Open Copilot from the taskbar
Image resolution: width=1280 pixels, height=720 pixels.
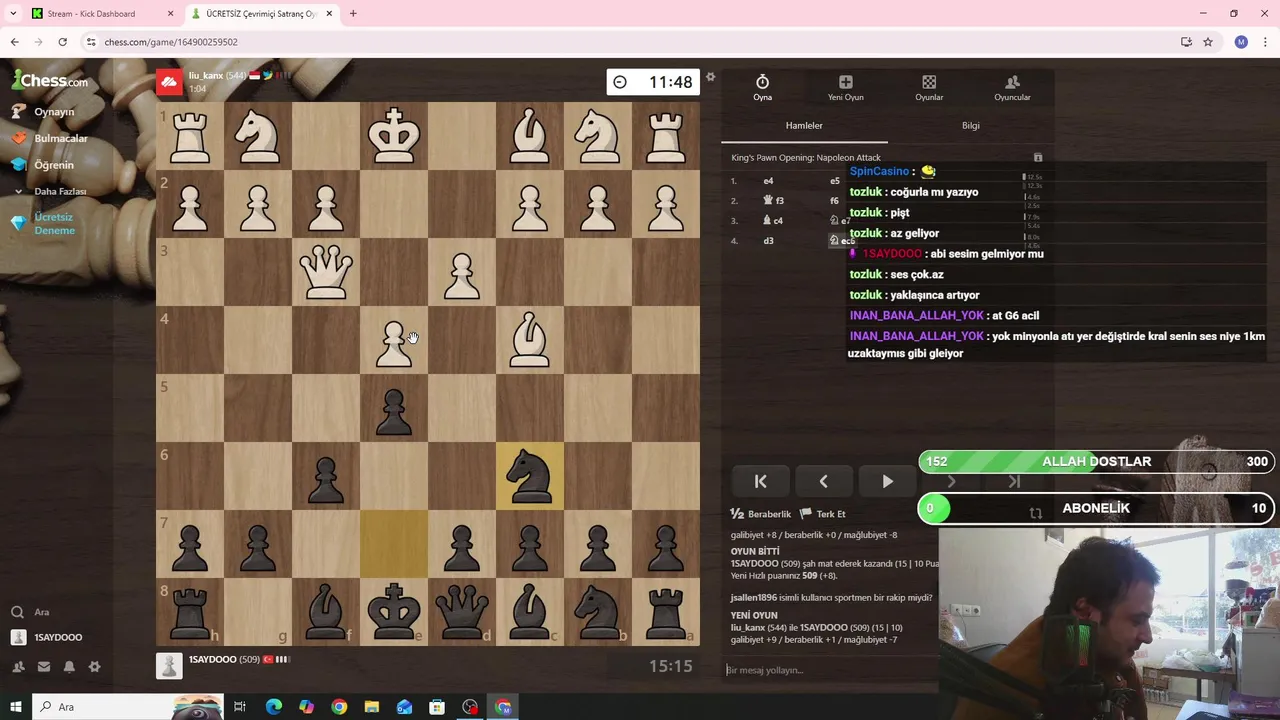click(x=306, y=707)
